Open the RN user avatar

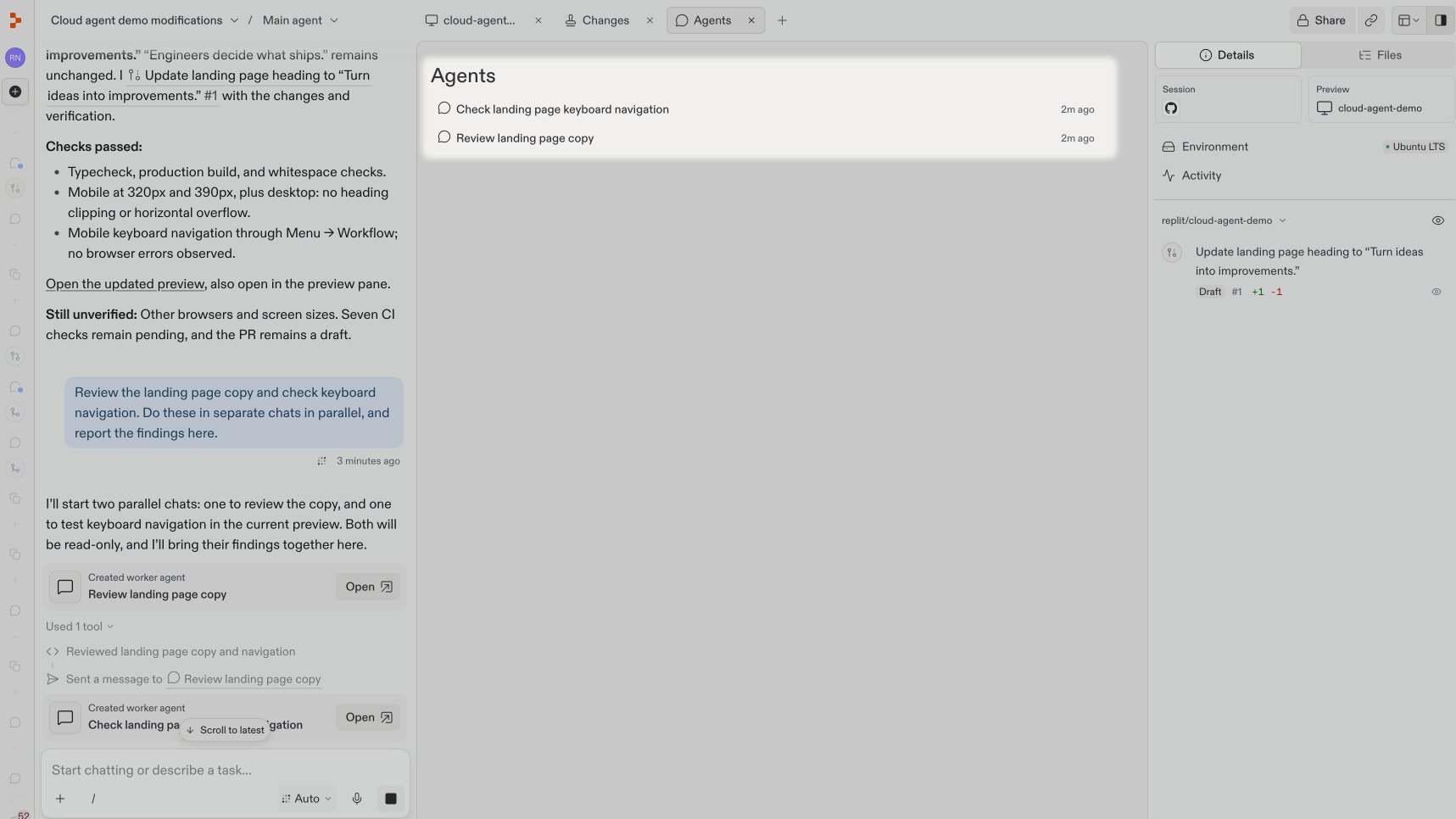[15, 58]
